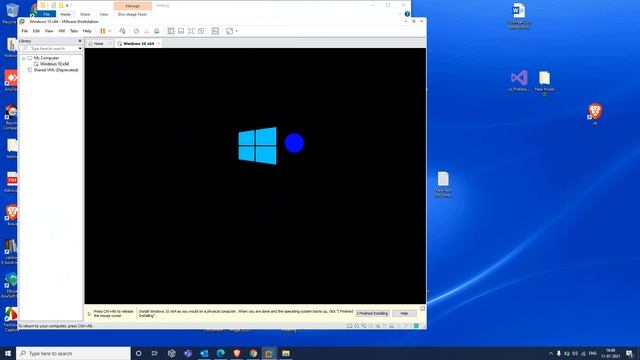Image resolution: width=640 pixels, height=360 pixels.
Task: Enter full screen mode from the toolbar
Action: click(x=191, y=31)
